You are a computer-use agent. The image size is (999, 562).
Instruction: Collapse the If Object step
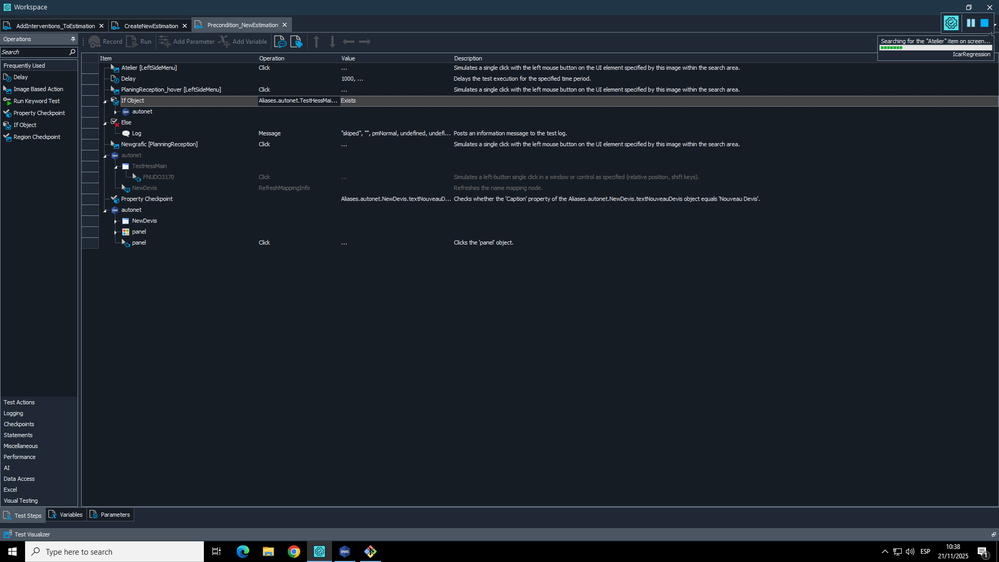click(x=105, y=101)
